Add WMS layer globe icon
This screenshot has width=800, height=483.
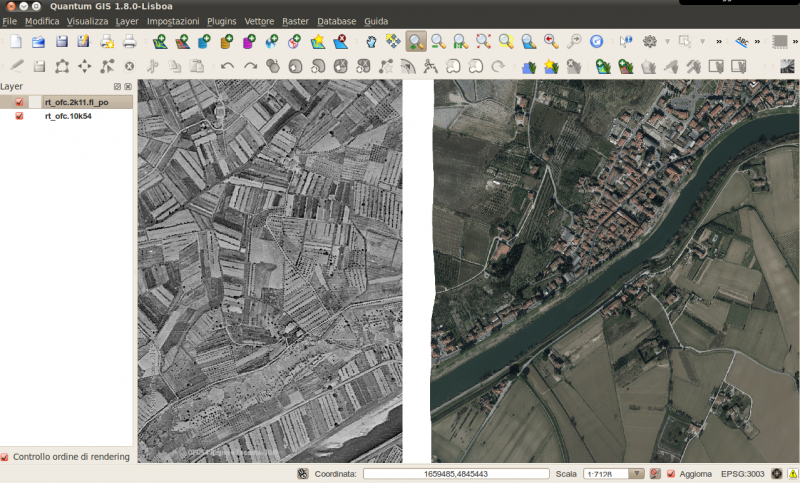coord(272,41)
